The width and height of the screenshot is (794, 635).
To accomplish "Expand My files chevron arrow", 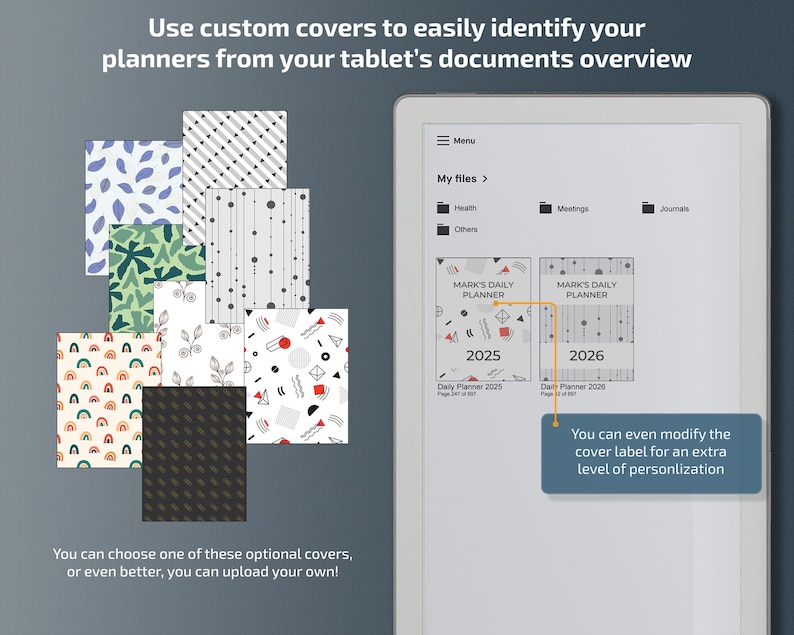I will click(485, 179).
